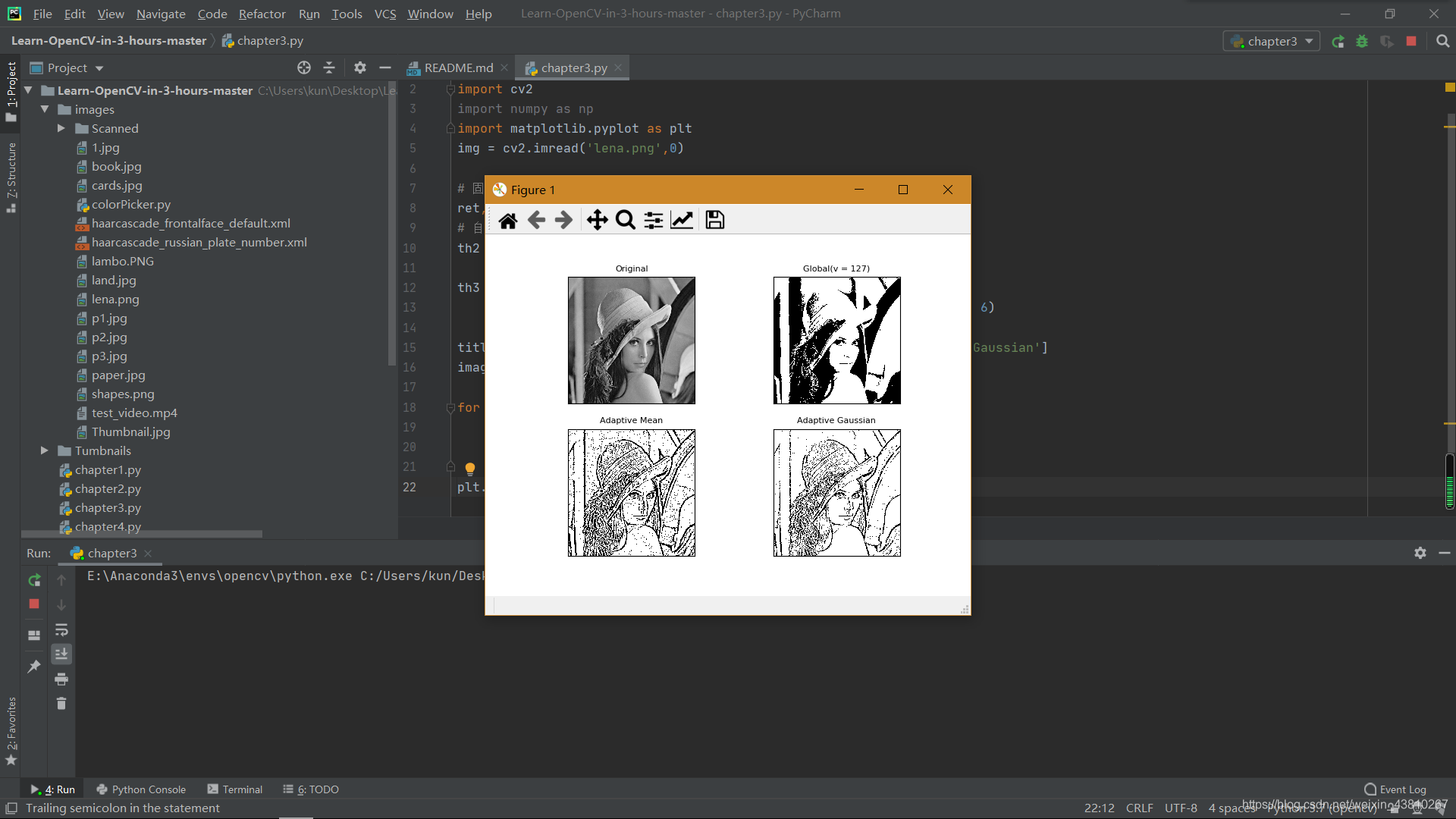Viewport: 1456px width, 819px height.
Task: Collapse the images folder
Action: pyautogui.click(x=45, y=109)
